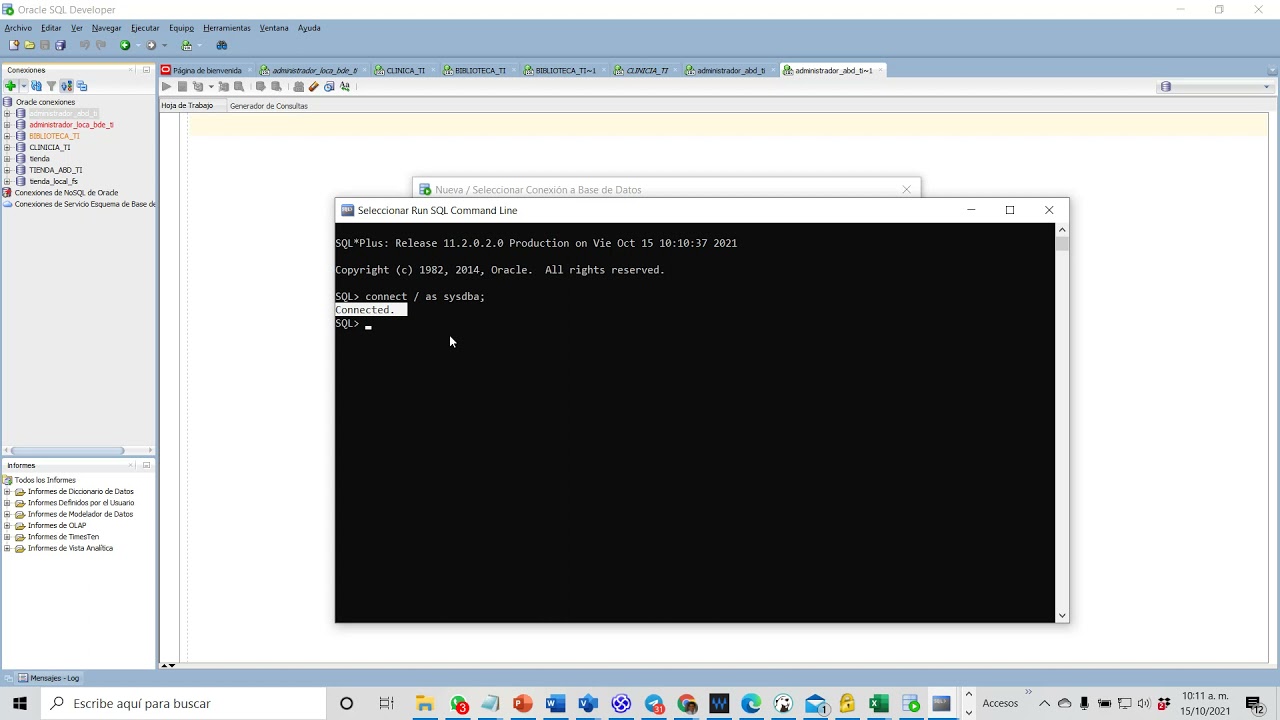Click Task View icon on taskbar
Viewport: 1280px width, 720px height.
[386, 704]
